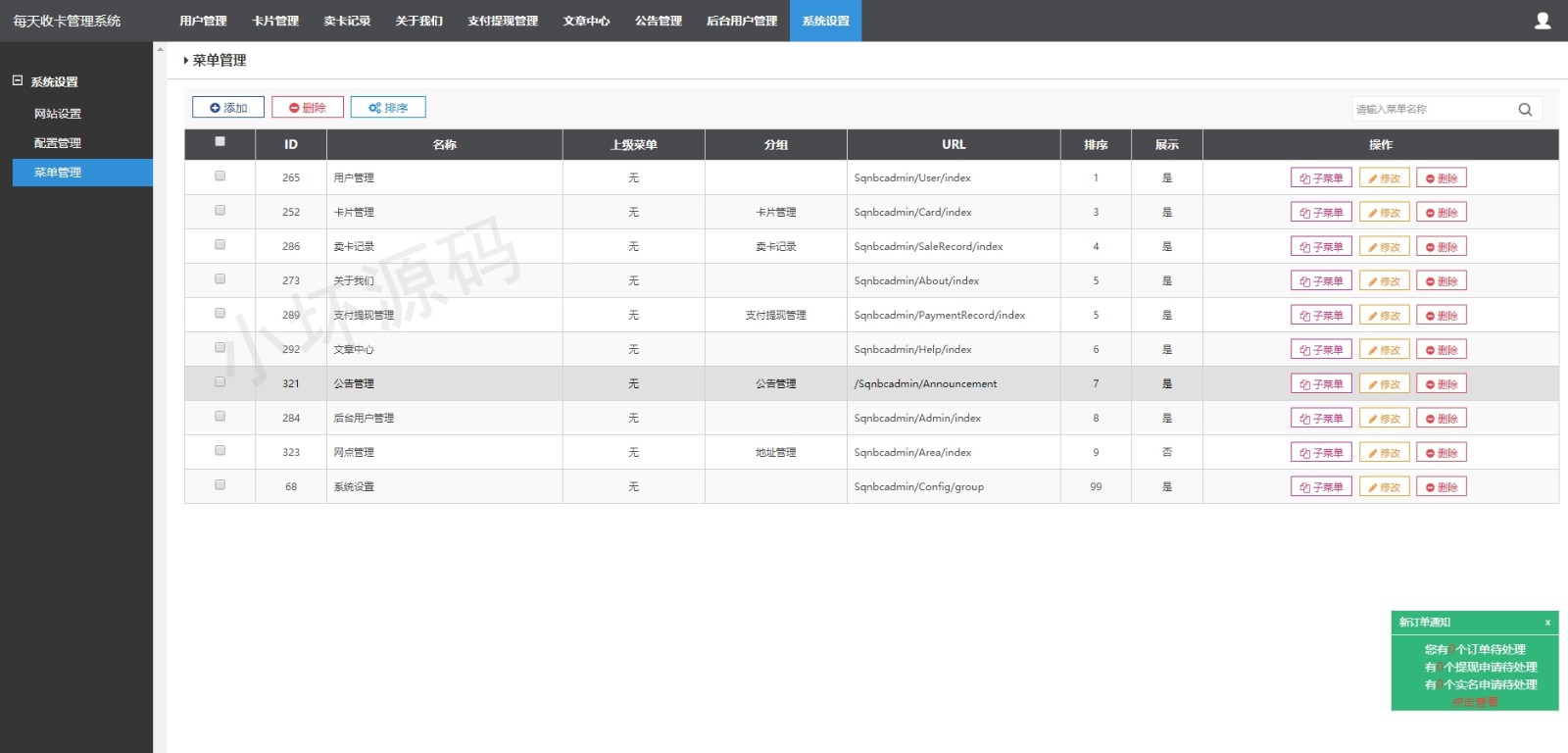
Task: Check the box for row 289 支付提现管理
Action: point(220,314)
